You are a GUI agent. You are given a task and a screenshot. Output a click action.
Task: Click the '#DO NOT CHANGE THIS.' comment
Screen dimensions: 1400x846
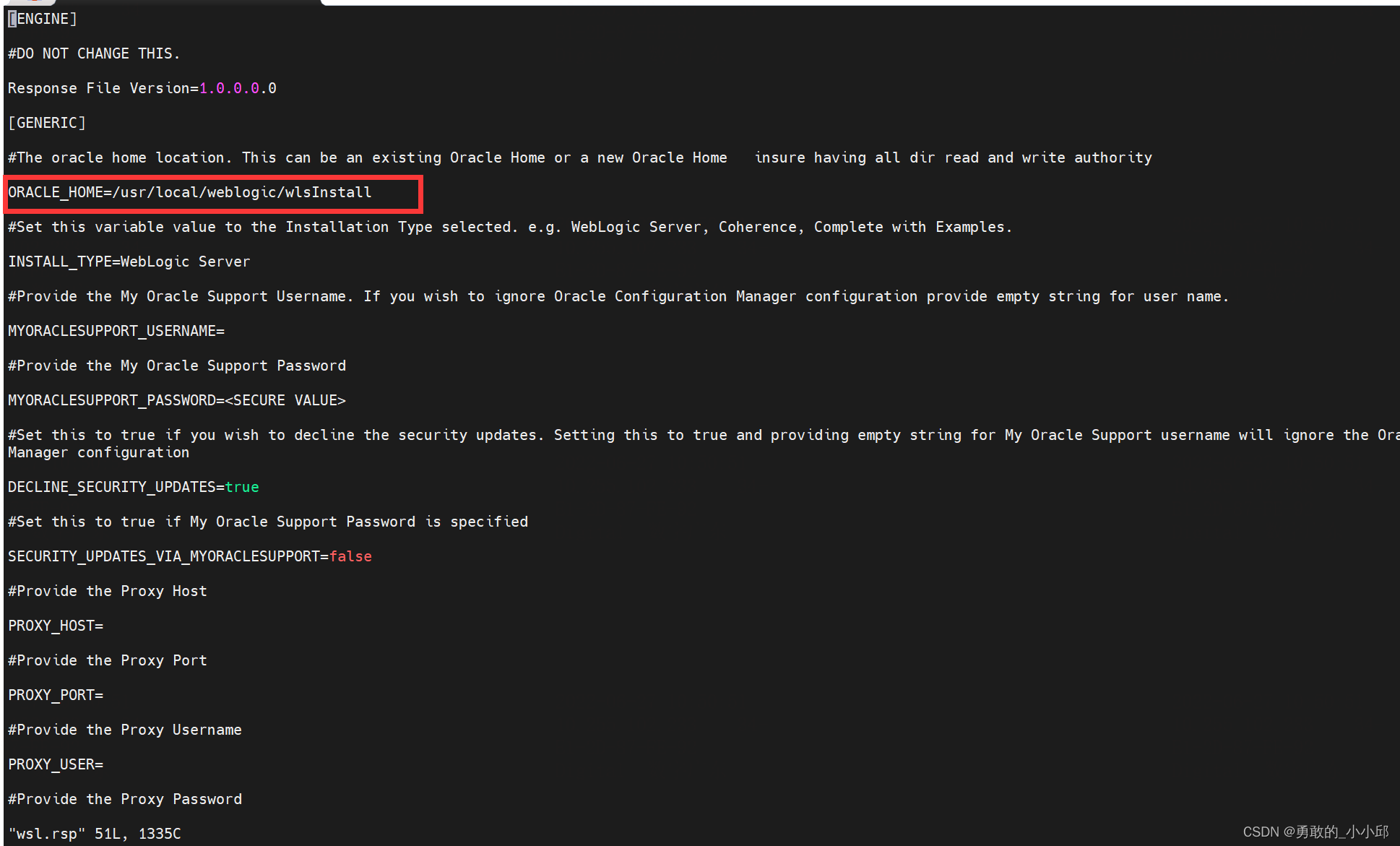point(94,53)
